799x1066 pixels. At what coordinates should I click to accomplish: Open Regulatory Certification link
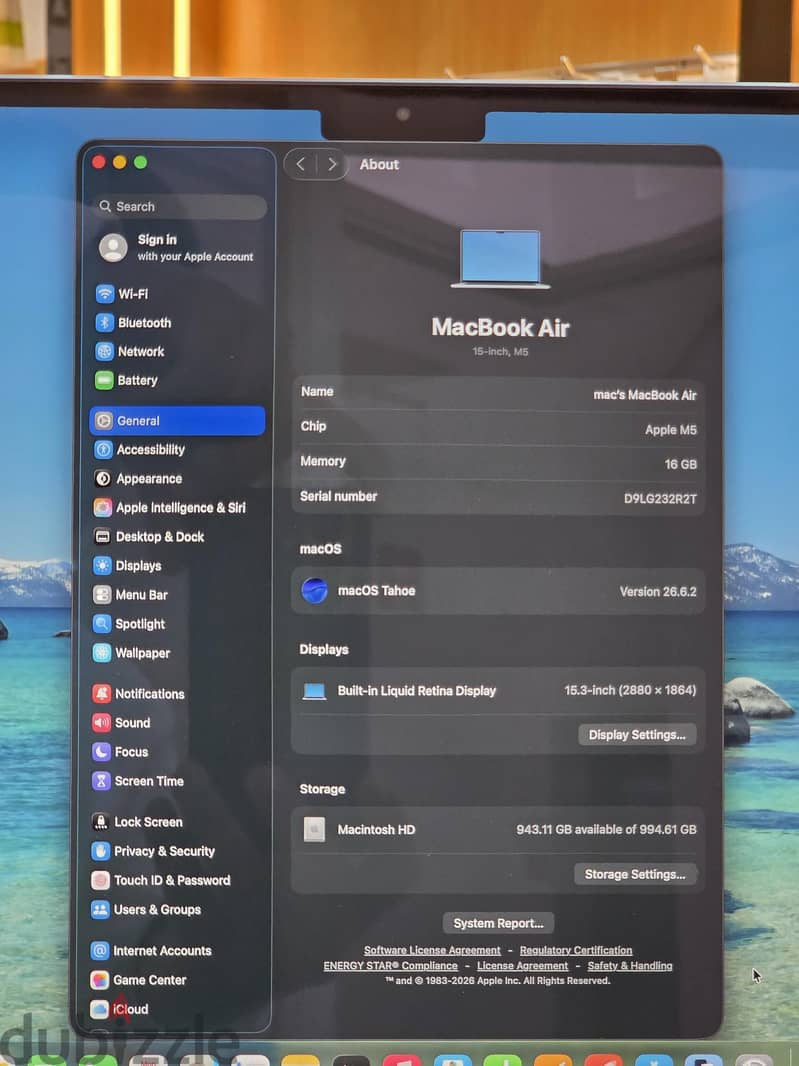coord(576,950)
